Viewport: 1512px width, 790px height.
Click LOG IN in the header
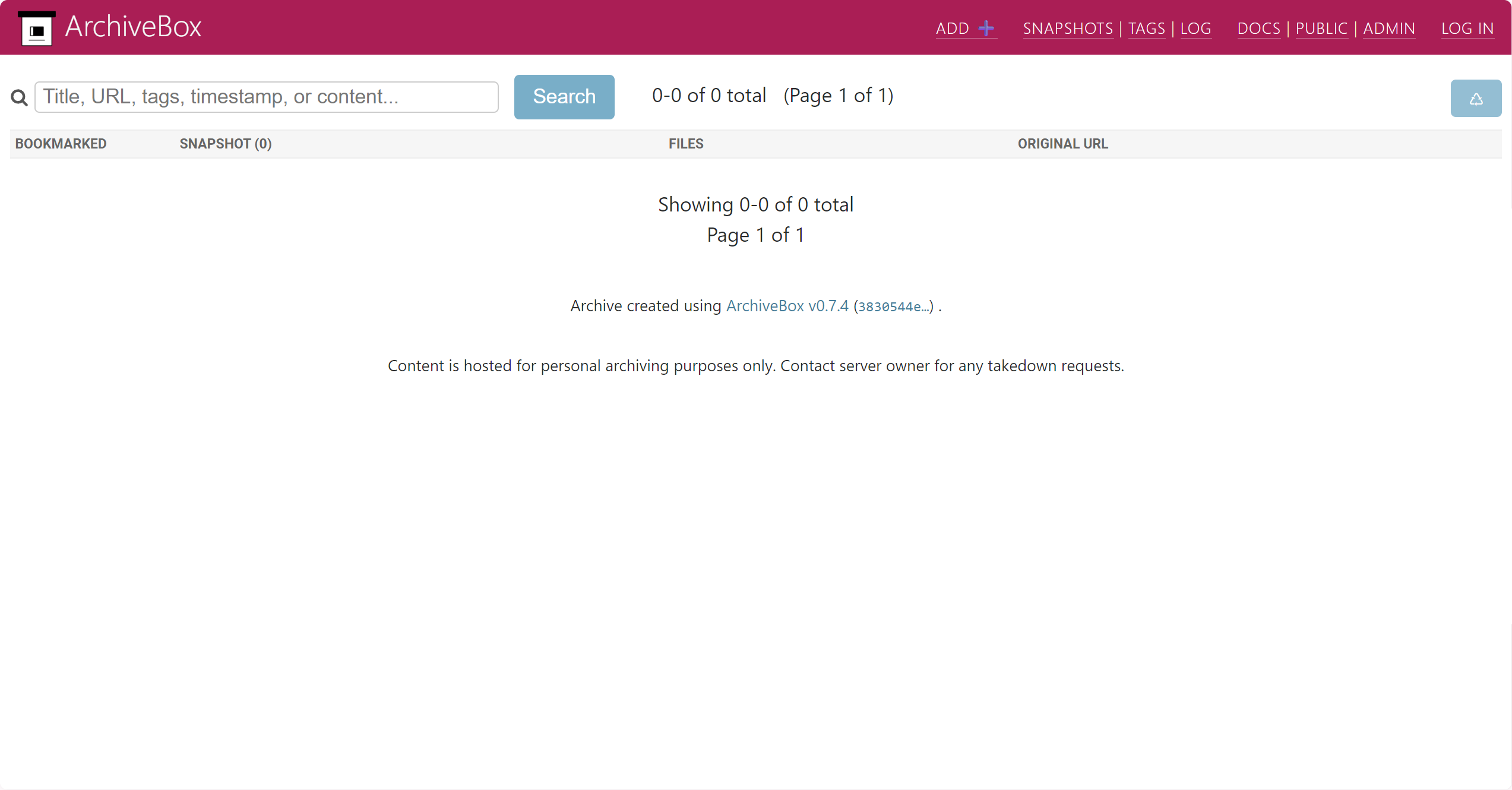[1467, 29]
